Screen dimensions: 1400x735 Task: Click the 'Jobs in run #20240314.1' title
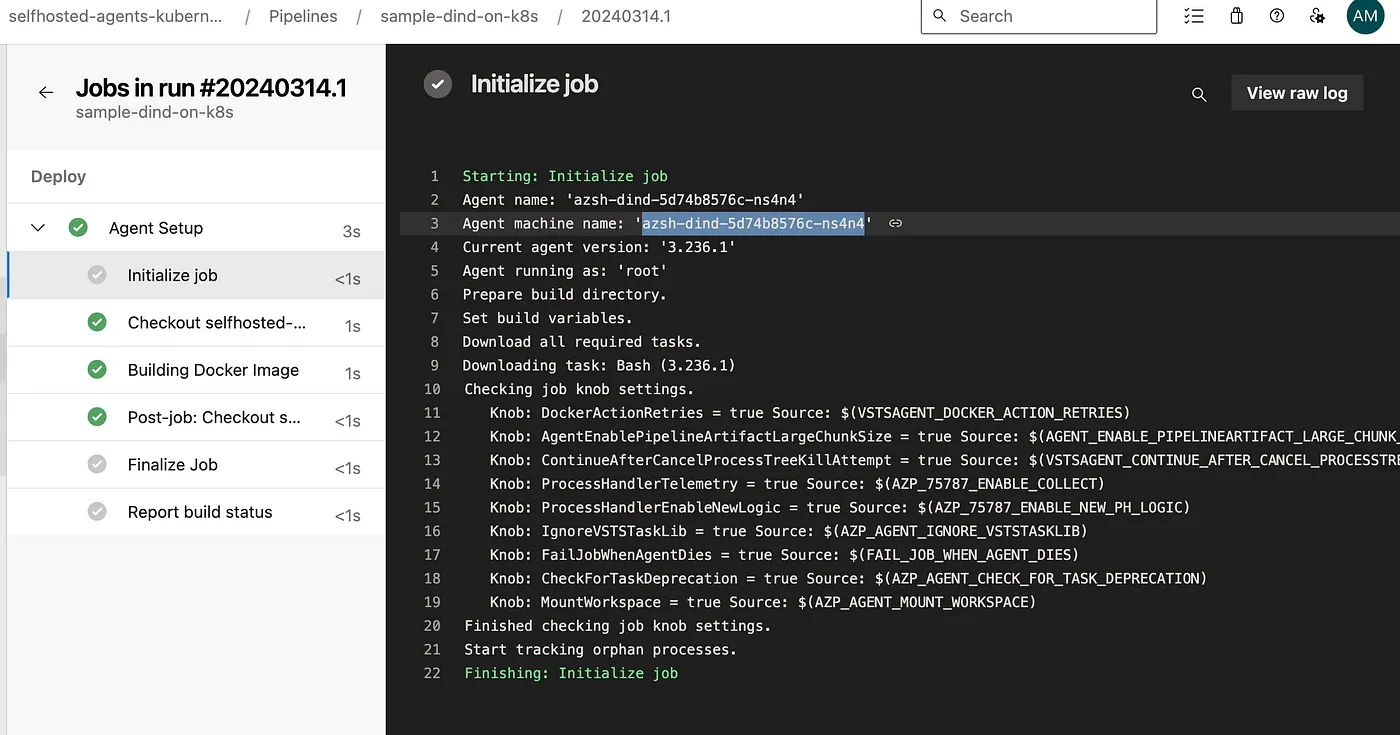coord(211,88)
